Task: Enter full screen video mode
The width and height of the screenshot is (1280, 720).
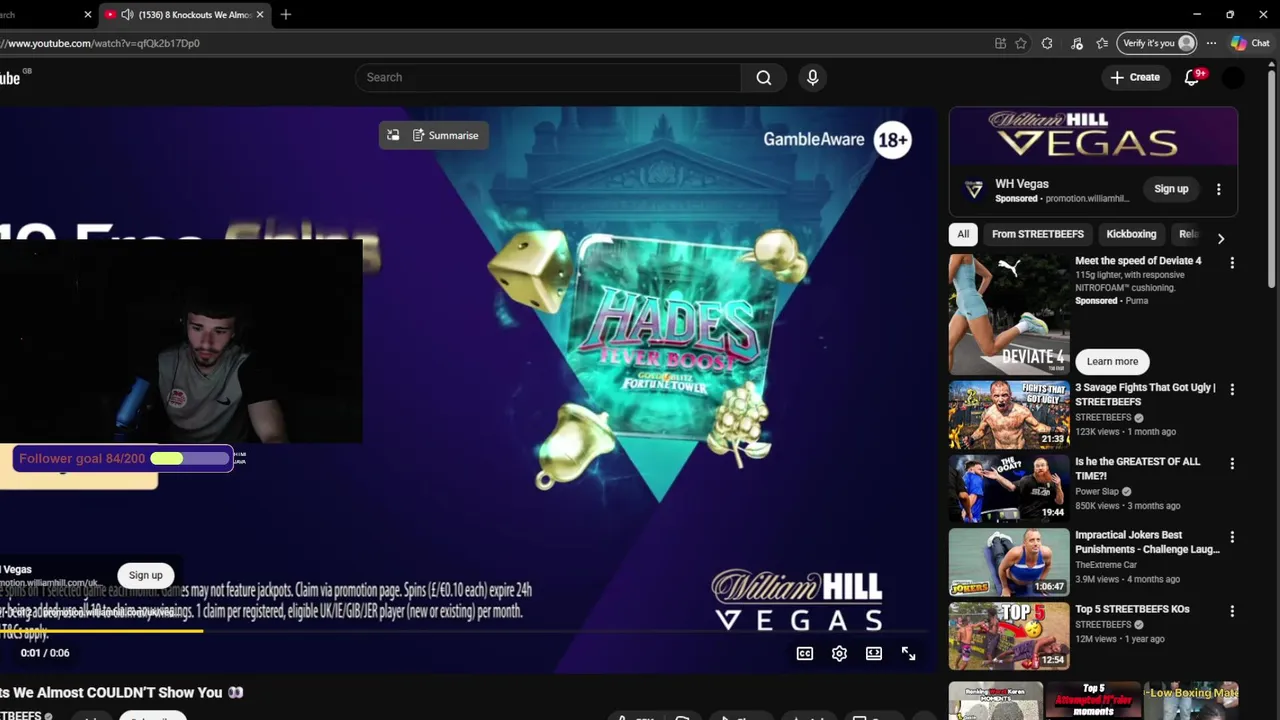Action: tap(908, 653)
